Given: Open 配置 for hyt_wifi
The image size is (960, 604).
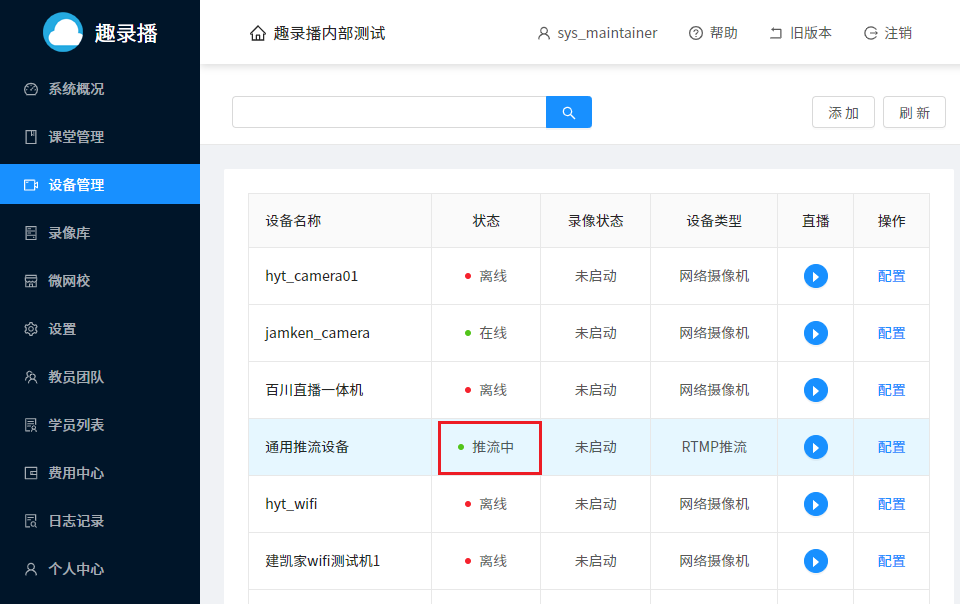Looking at the screenshot, I should tap(891, 504).
